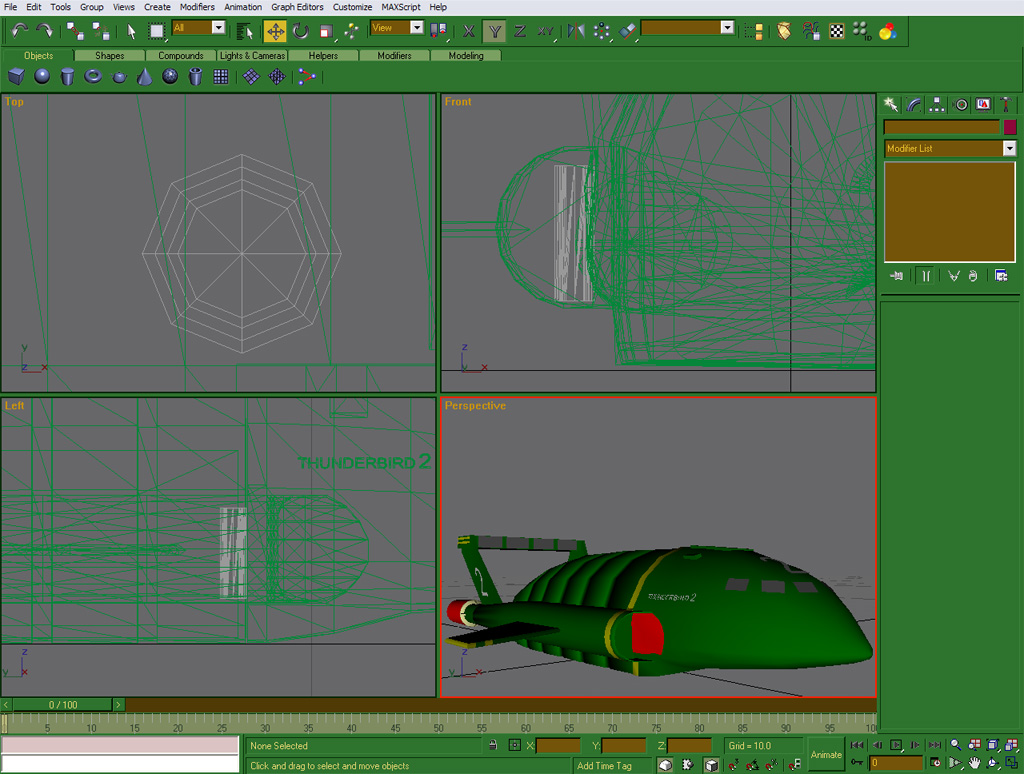1024x774 pixels.
Task: Toggle the X axis constraint
Action: [x=468, y=31]
